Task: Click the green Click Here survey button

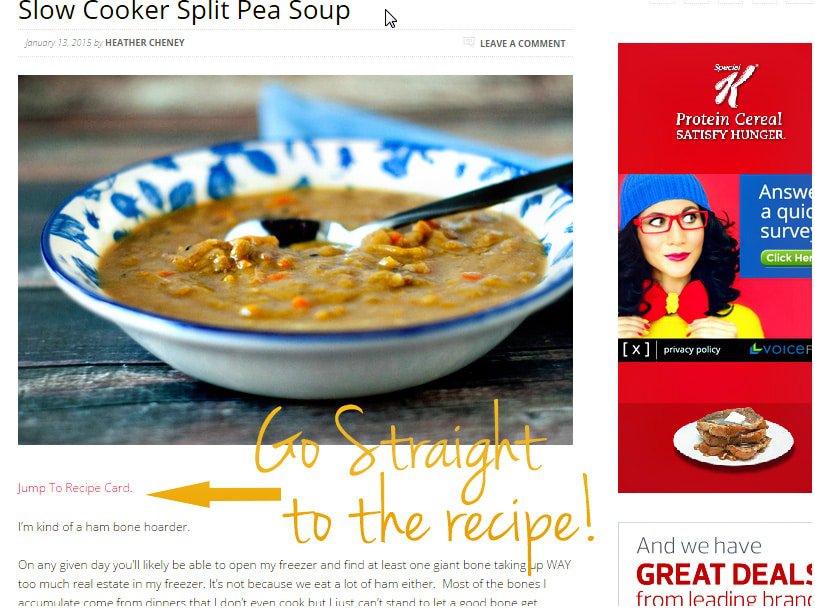Action: [786, 258]
